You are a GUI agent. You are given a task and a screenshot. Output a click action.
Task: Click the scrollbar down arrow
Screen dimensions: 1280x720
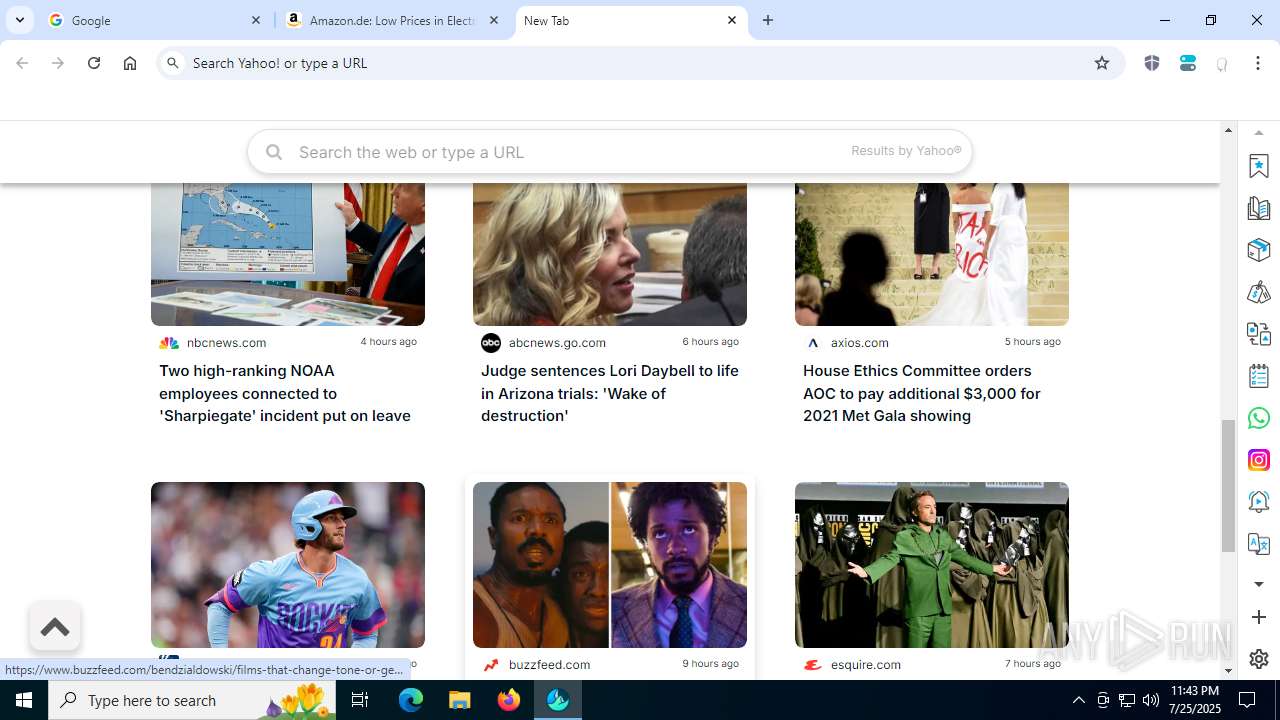[x=1228, y=672]
